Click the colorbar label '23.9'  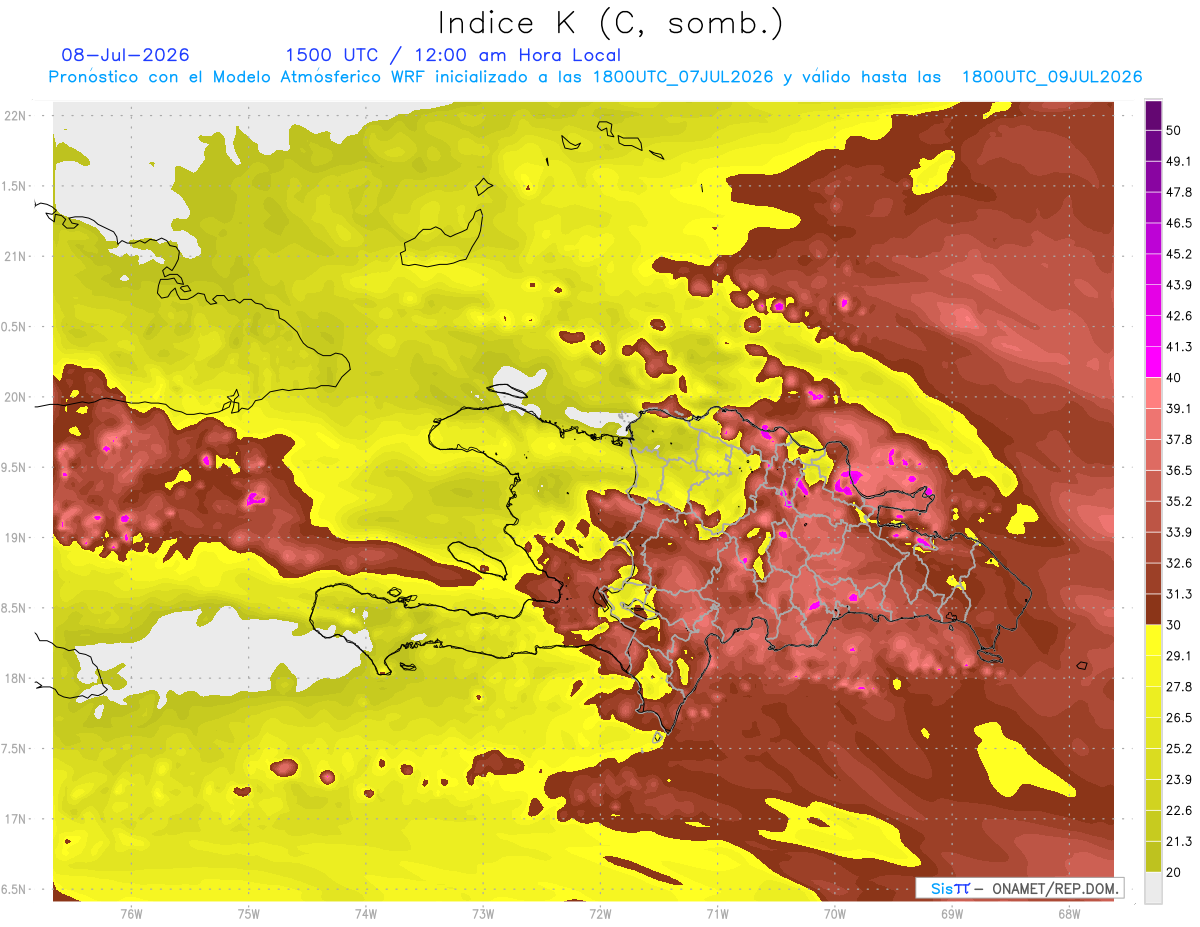[x=1179, y=779]
